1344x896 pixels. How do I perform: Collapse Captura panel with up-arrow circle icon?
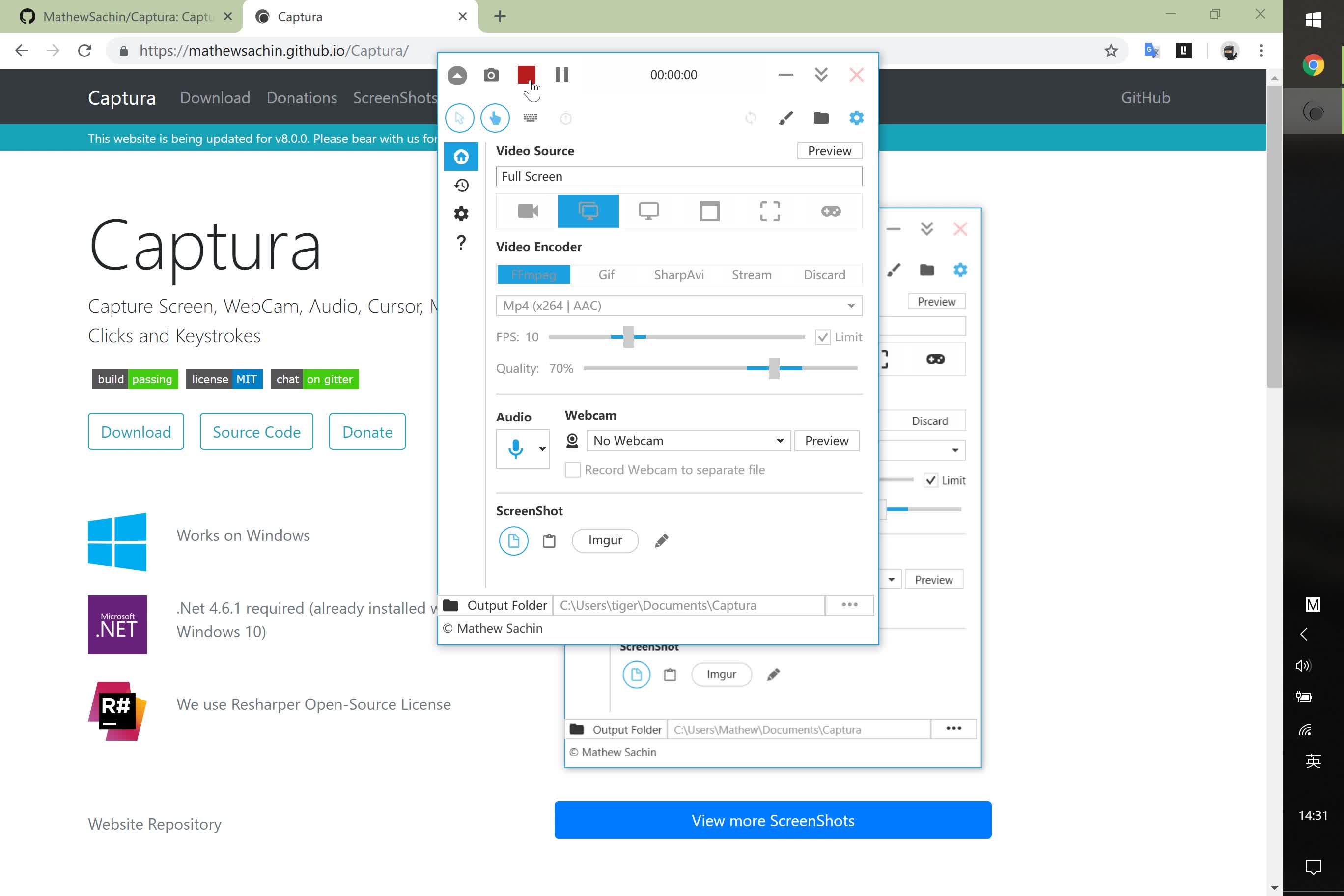(x=457, y=76)
